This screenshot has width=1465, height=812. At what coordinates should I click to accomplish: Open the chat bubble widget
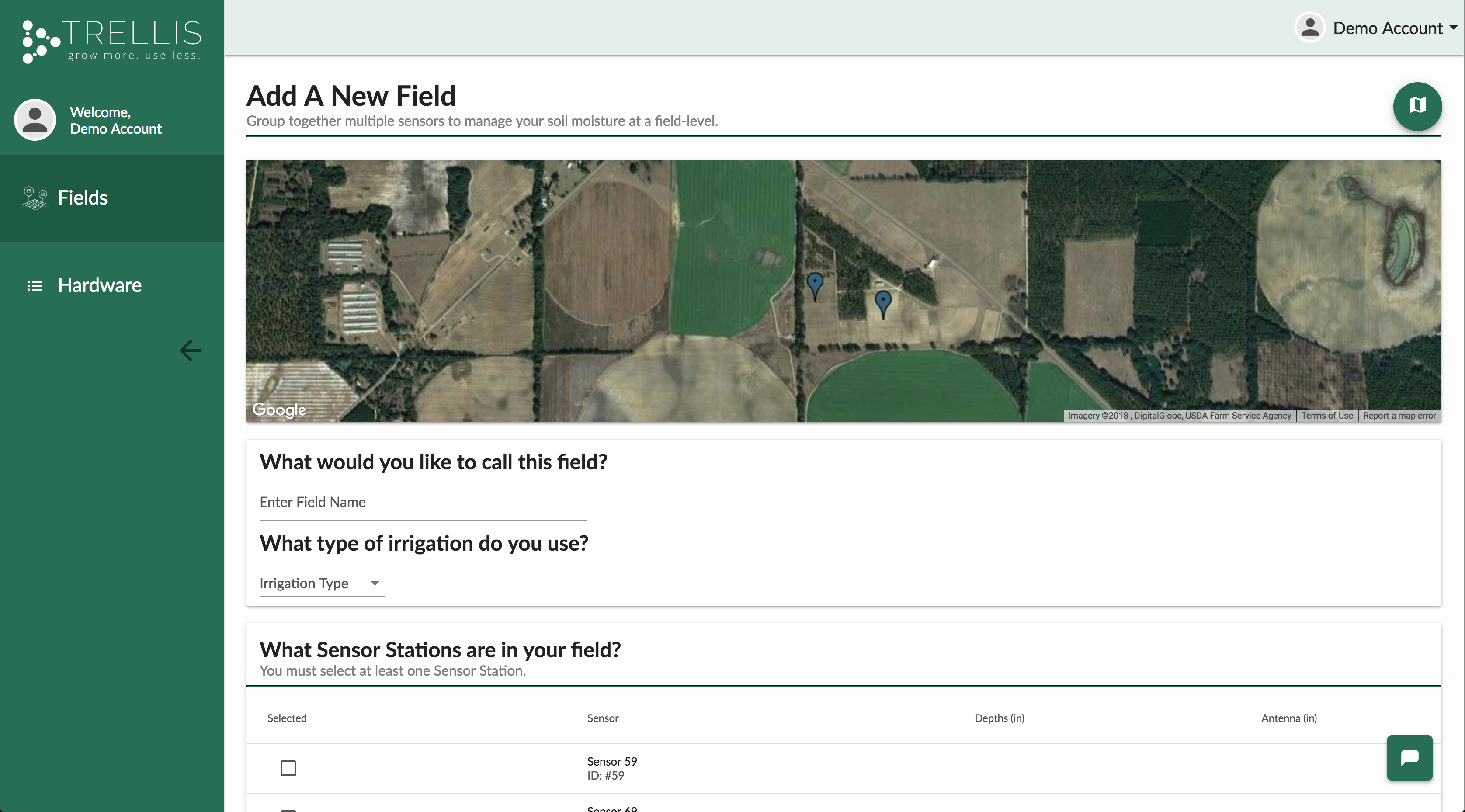[x=1409, y=757]
